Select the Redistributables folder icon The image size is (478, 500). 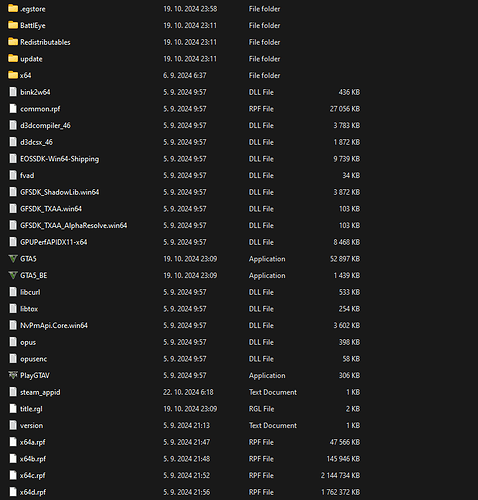coord(13,42)
